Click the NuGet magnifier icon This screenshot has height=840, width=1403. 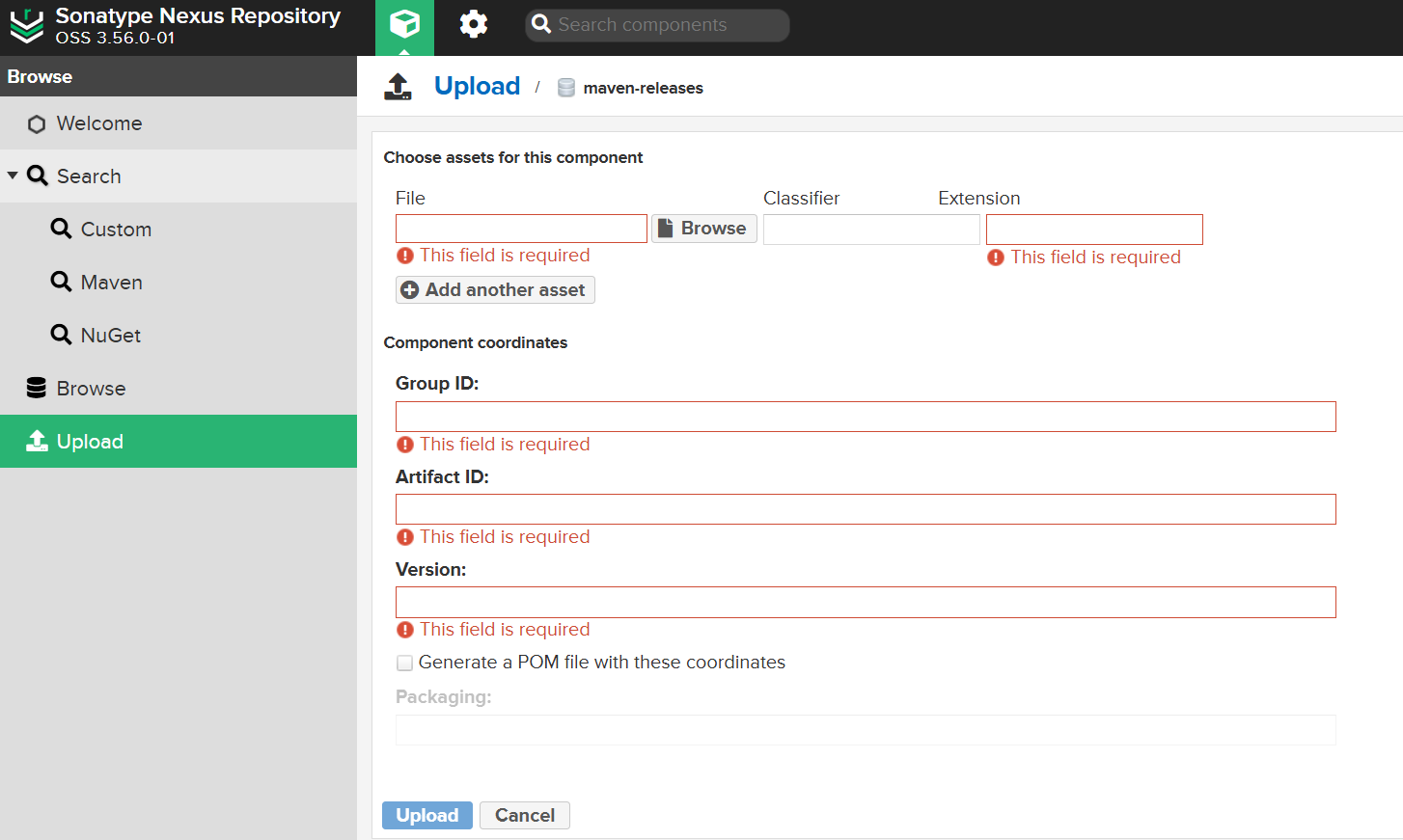pos(61,335)
